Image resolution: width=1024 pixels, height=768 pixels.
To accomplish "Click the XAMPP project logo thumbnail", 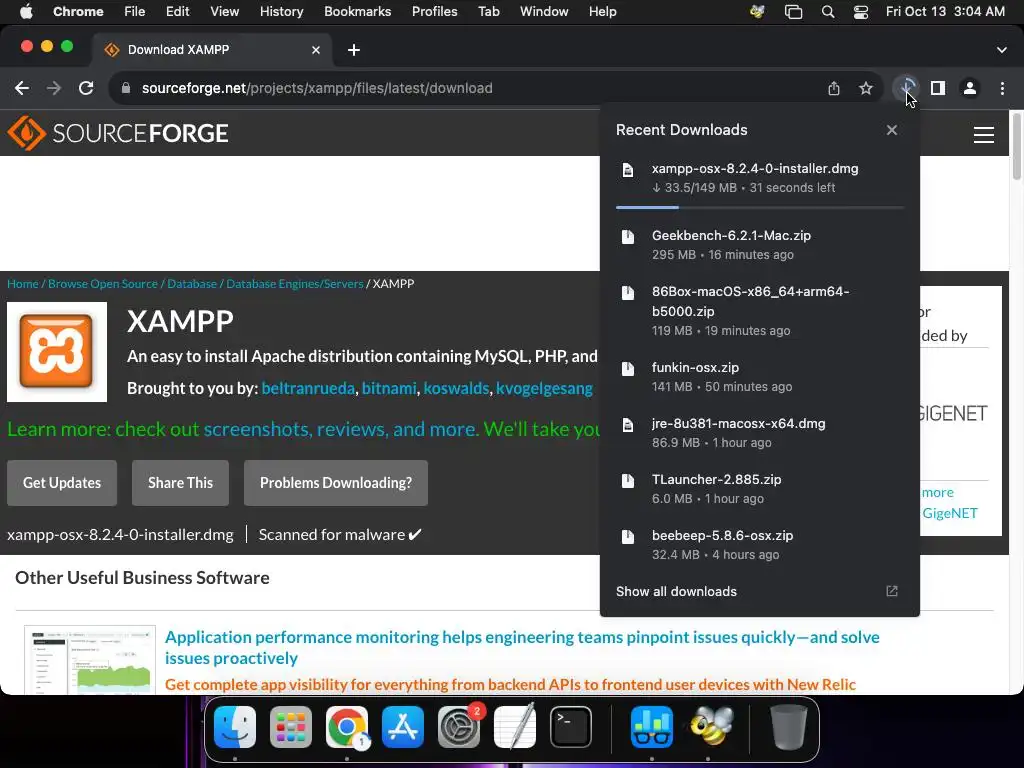I will click(57, 351).
